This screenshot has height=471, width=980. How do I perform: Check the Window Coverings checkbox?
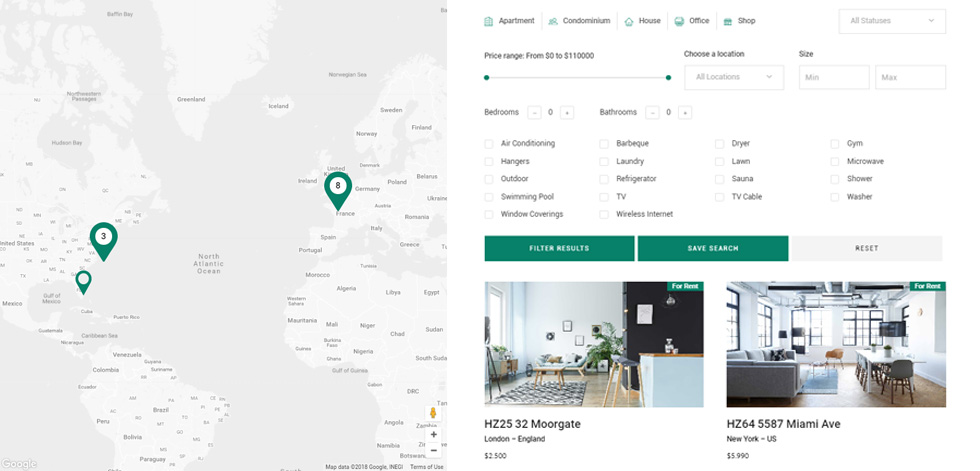(489, 215)
